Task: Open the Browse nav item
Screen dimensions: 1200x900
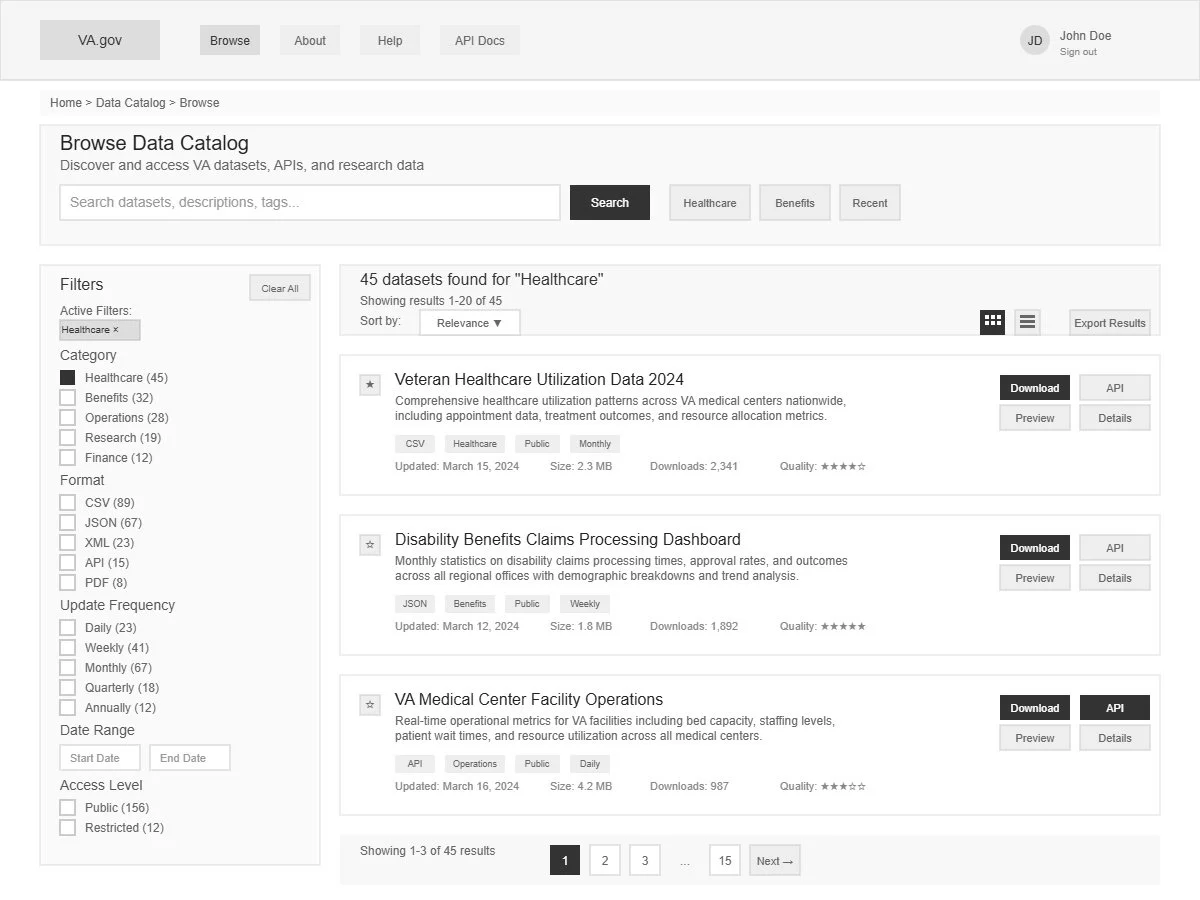Action: 230,41
